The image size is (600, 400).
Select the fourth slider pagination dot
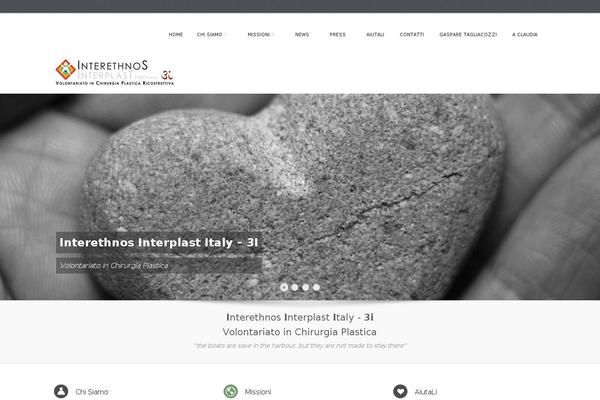coord(316,287)
